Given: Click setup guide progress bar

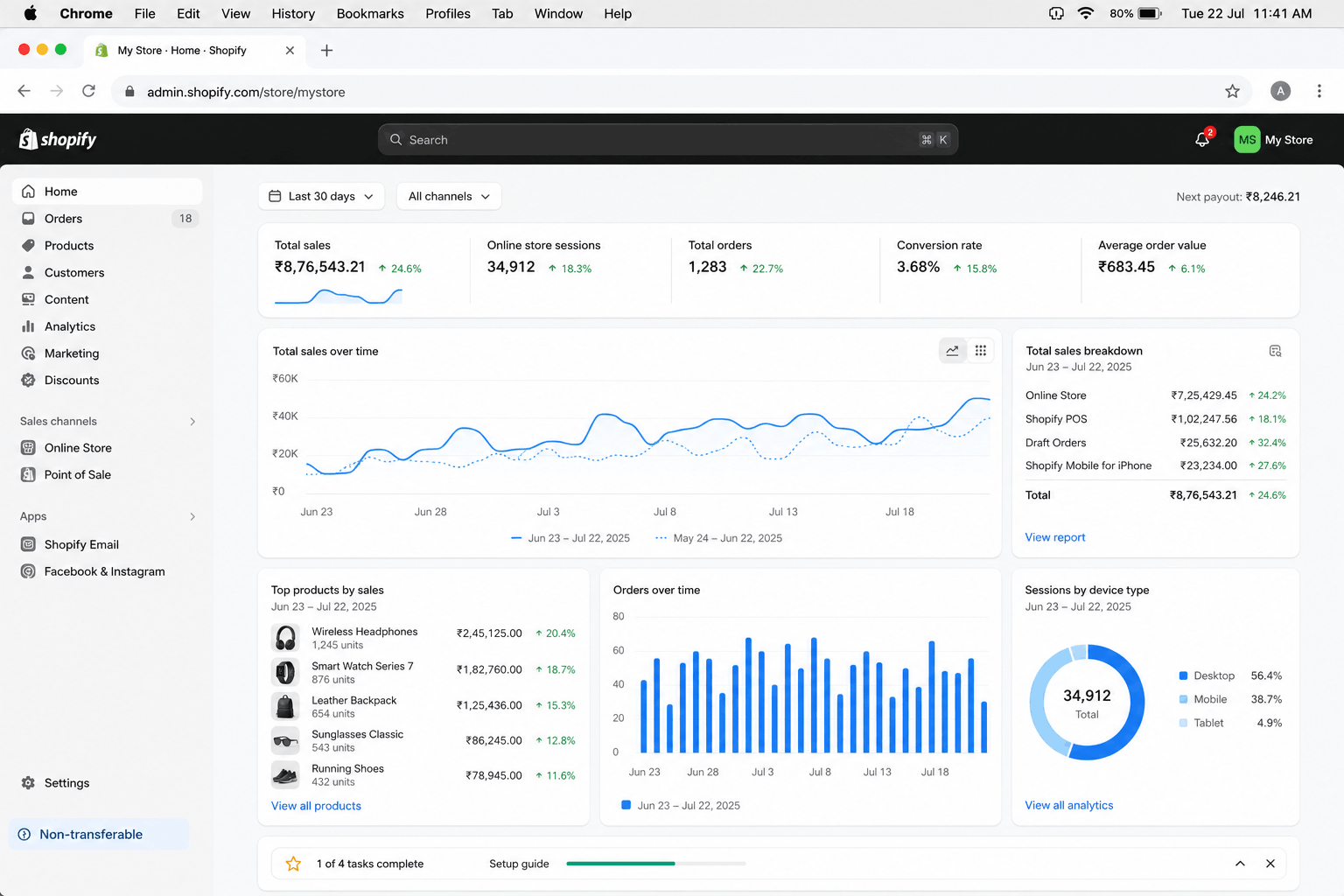Looking at the screenshot, I should tap(656, 864).
